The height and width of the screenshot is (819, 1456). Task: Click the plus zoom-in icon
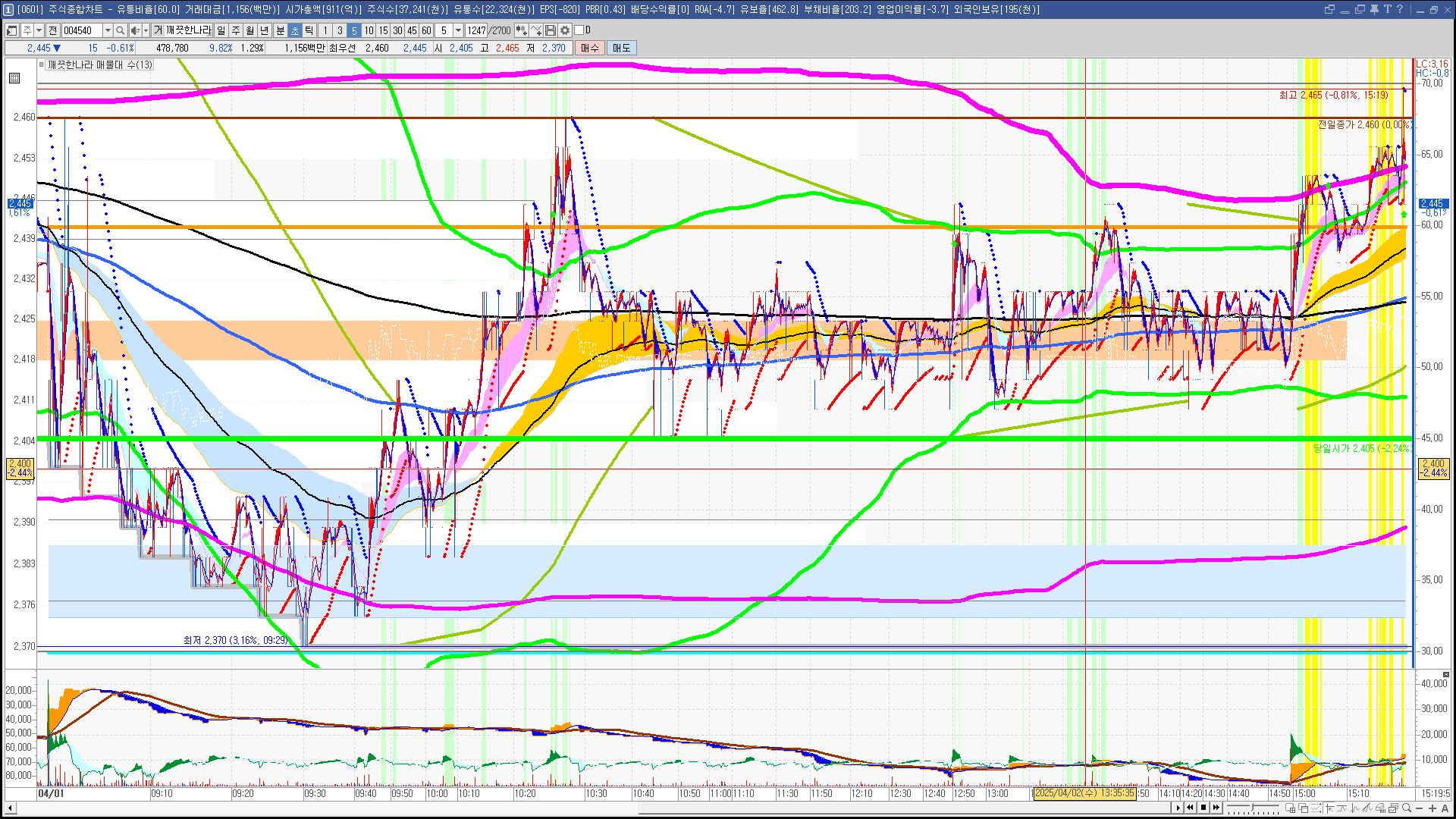click(x=1432, y=808)
